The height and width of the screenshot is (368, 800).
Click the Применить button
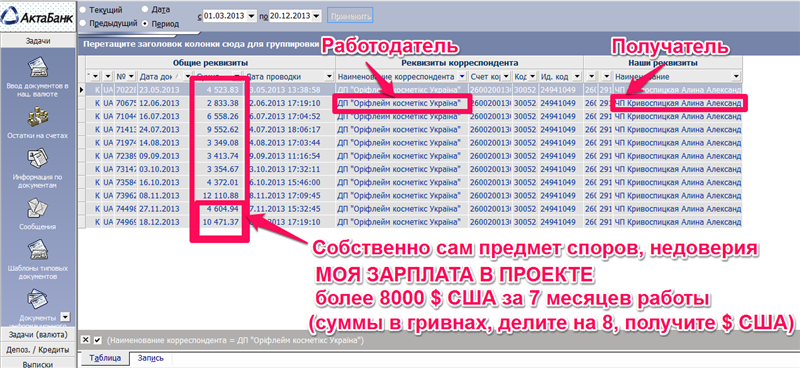point(350,16)
